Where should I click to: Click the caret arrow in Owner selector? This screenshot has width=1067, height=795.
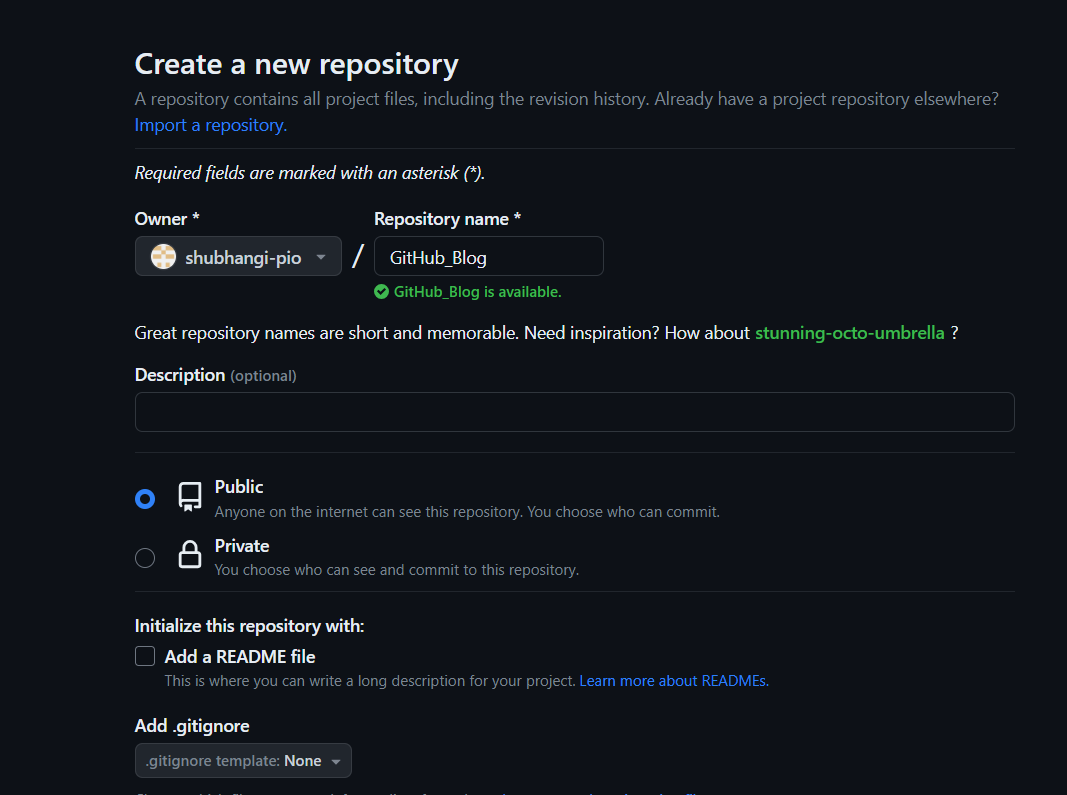click(321, 257)
